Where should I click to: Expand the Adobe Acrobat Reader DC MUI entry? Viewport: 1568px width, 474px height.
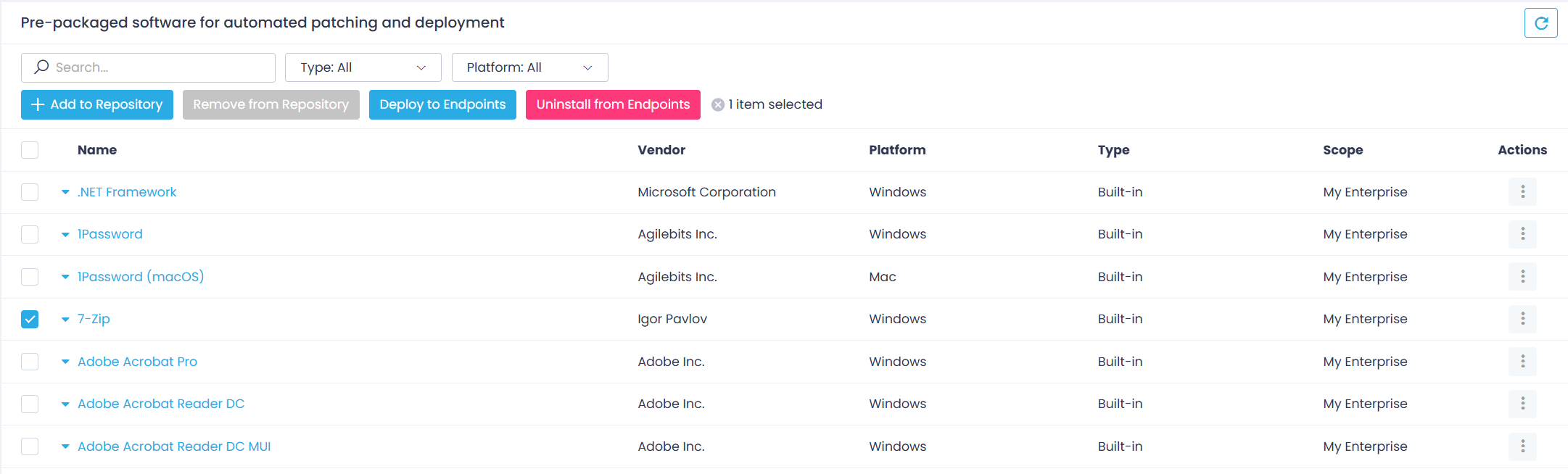click(65, 446)
